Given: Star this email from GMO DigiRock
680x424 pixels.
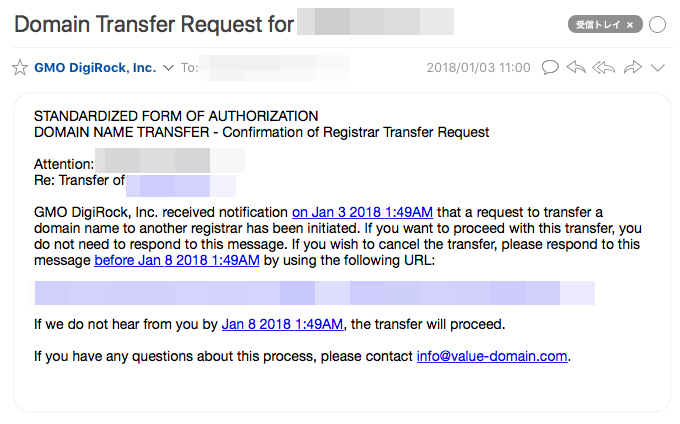Looking at the screenshot, I should click(20, 68).
